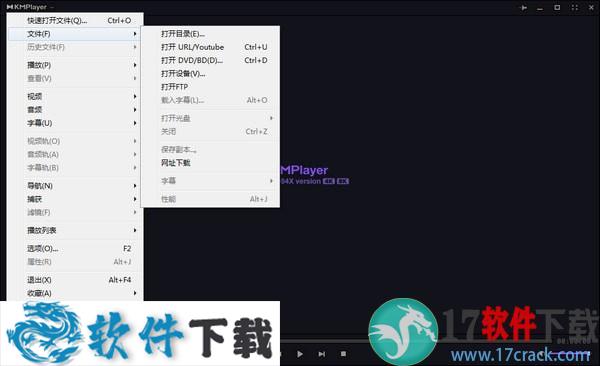Stop playback with the square stop button
This screenshot has height=366, width=600.
(x=343, y=354)
